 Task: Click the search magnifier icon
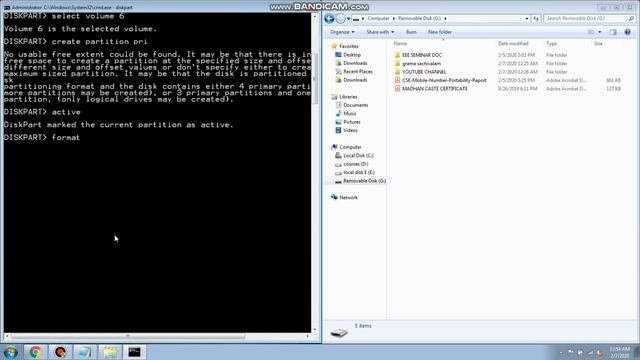pos(631,18)
